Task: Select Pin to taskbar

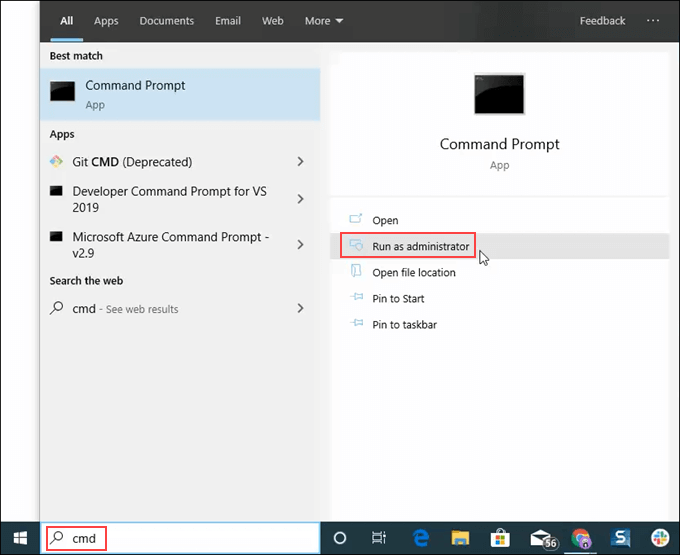Action: point(499,324)
